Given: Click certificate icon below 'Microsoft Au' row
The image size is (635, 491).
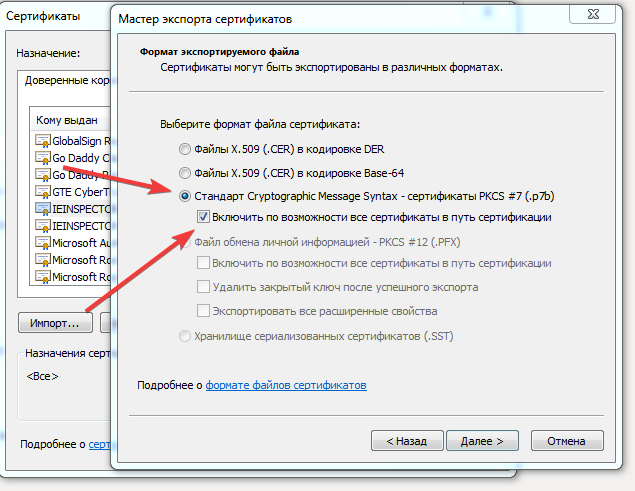Looking at the screenshot, I should [43, 260].
